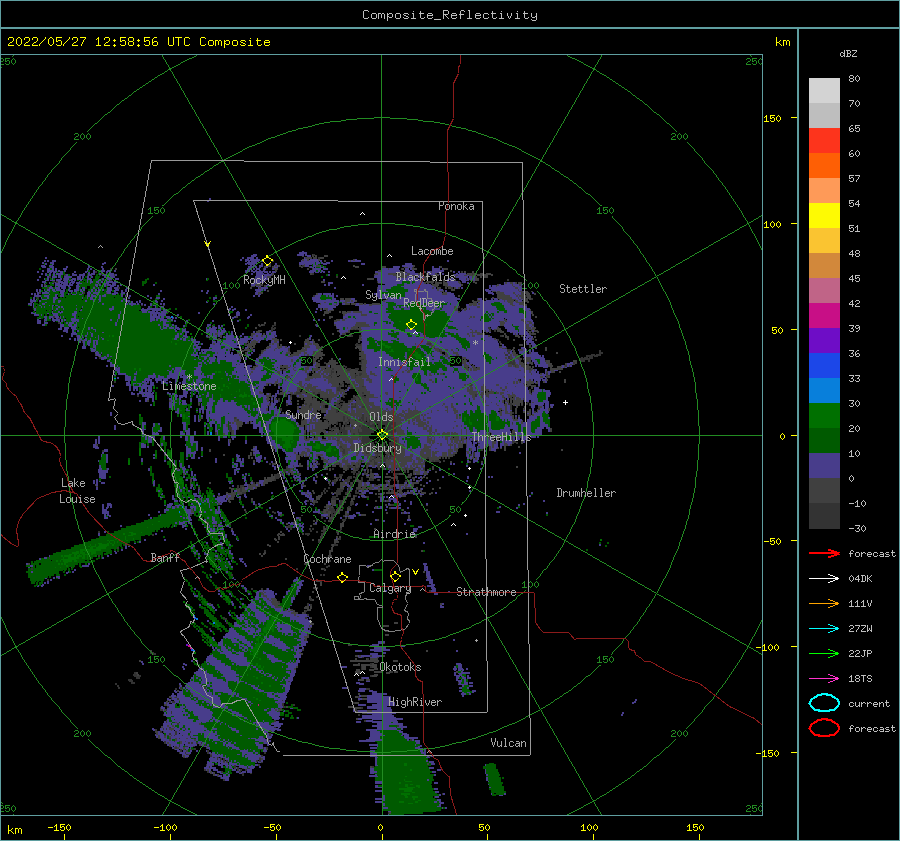Click the dBZ legend heading
900x841 pixels.
click(848, 53)
